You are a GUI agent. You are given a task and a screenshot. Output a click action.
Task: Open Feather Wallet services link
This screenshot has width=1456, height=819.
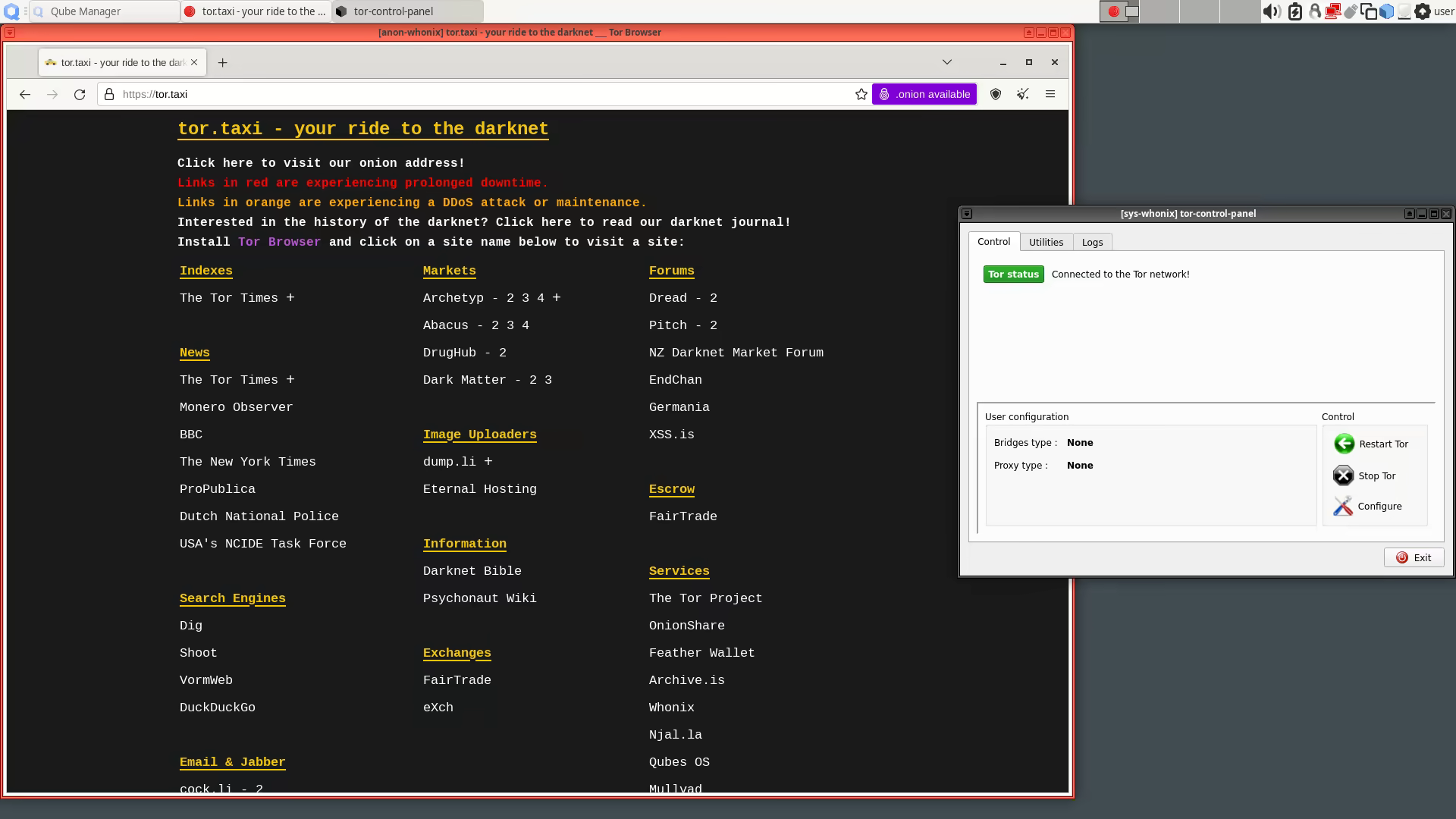(701, 653)
